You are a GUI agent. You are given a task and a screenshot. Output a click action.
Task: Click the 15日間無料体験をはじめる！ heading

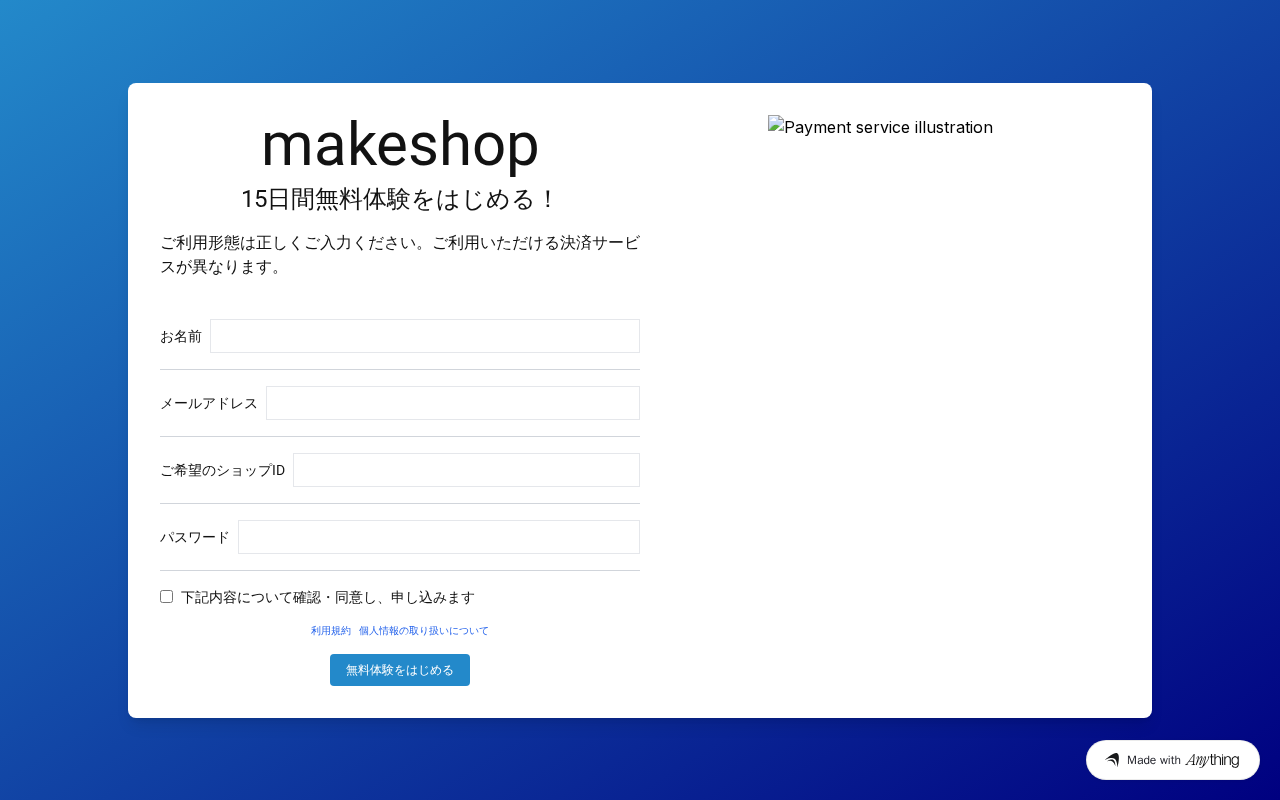[400, 199]
